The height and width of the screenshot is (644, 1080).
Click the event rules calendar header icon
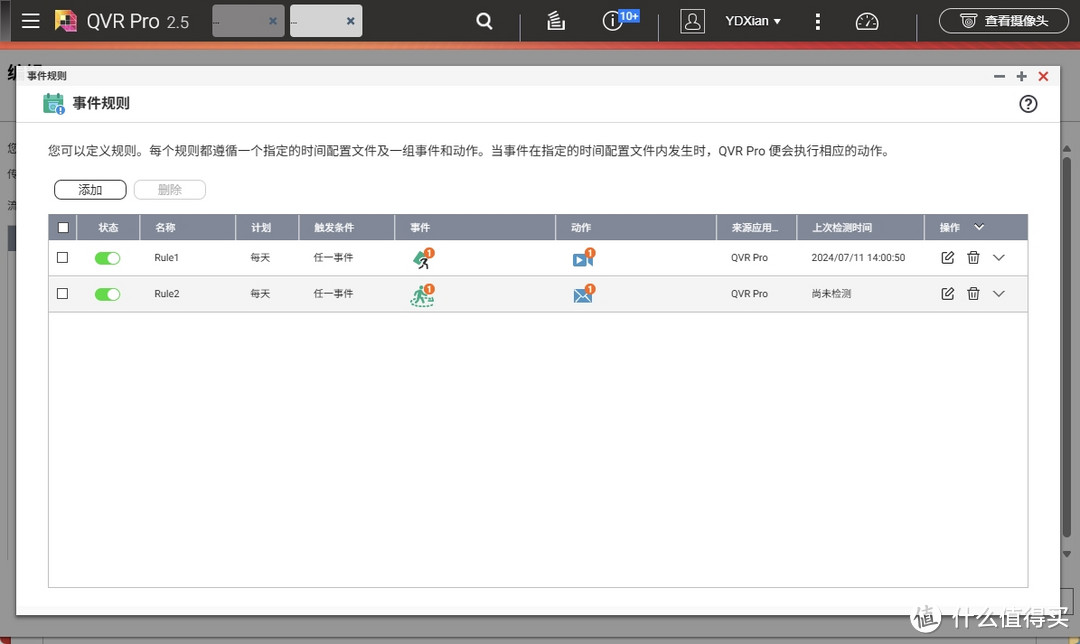[x=53, y=102]
